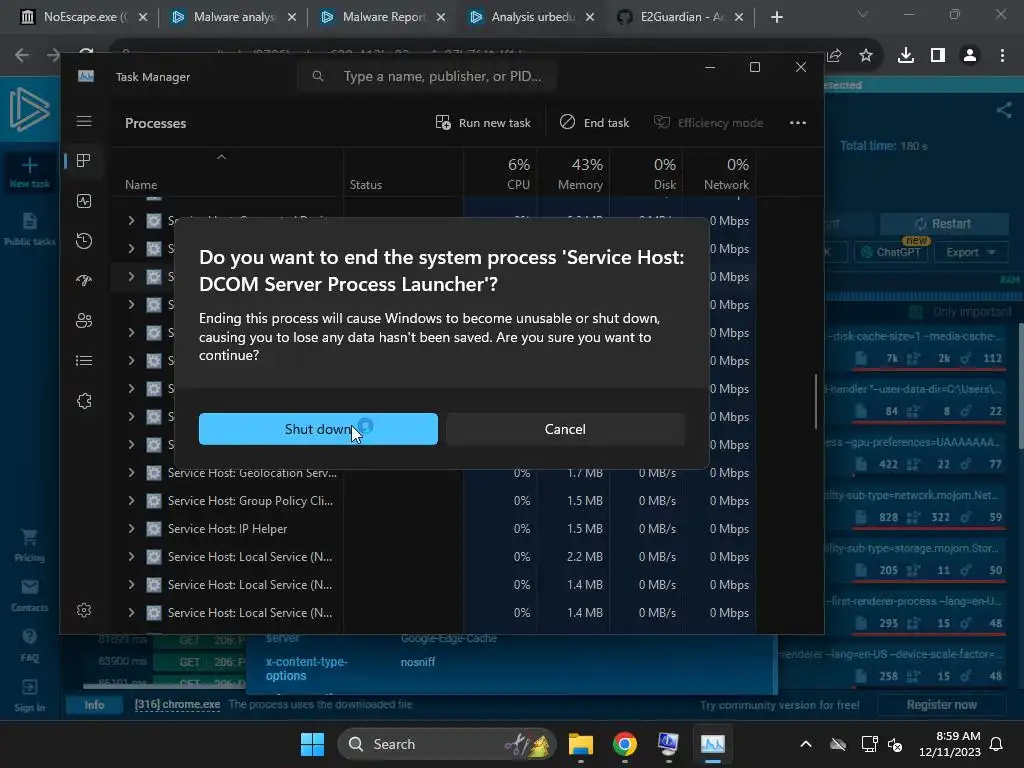Show hidden system tray icons
This screenshot has height=768, width=1024.
(806, 744)
